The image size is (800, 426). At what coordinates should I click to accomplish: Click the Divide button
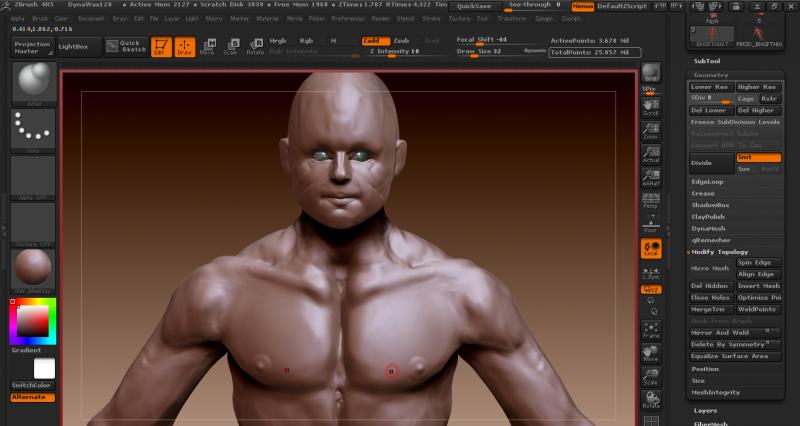(712, 163)
